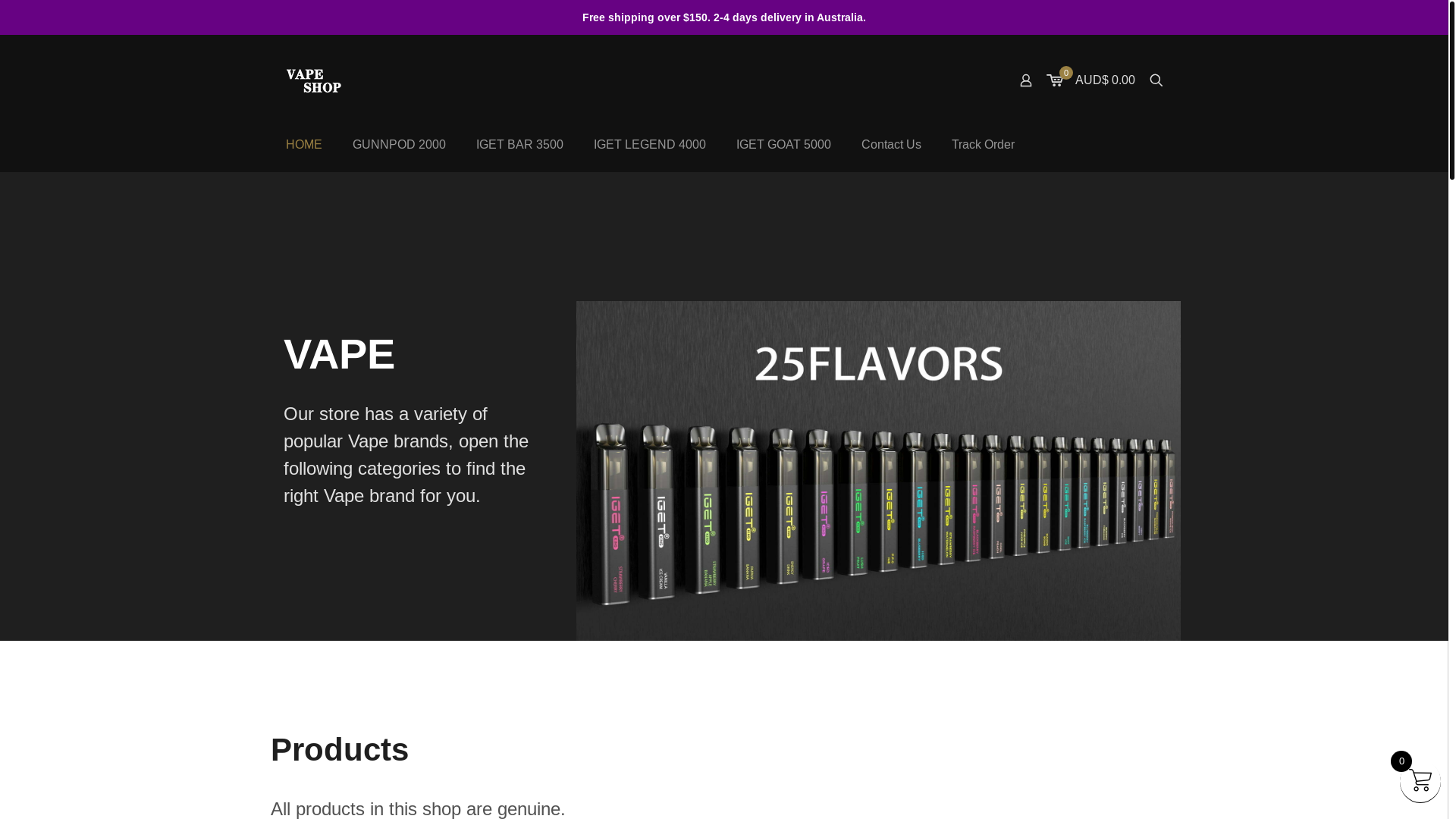Open the IGET BAR 3500 category

tap(519, 145)
